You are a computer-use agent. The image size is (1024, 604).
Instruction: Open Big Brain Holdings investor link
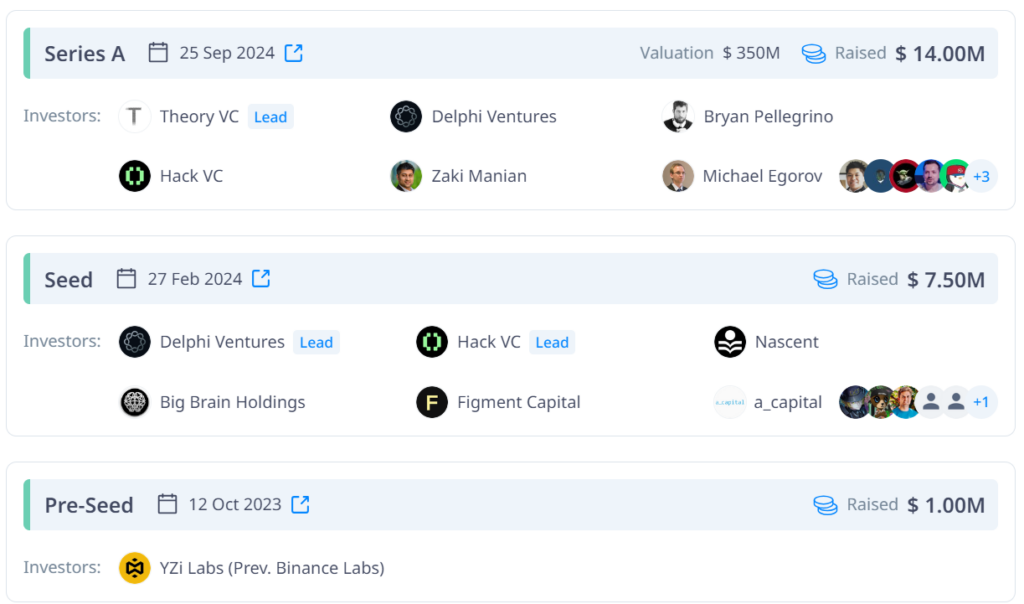point(232,402)
